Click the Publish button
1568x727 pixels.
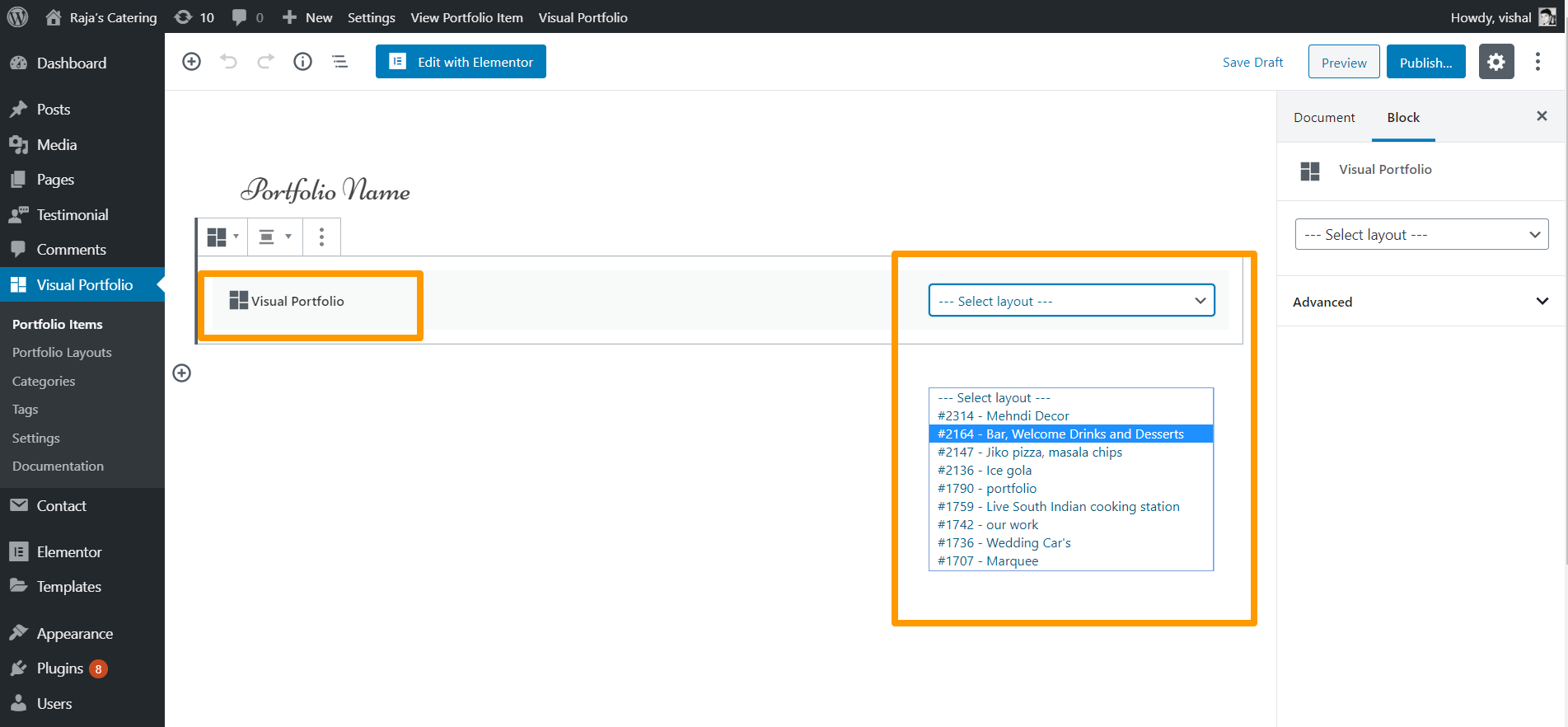1425,62
